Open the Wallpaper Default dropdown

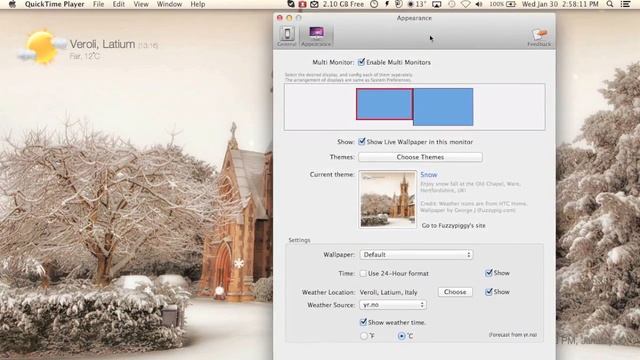pos(416,255)
